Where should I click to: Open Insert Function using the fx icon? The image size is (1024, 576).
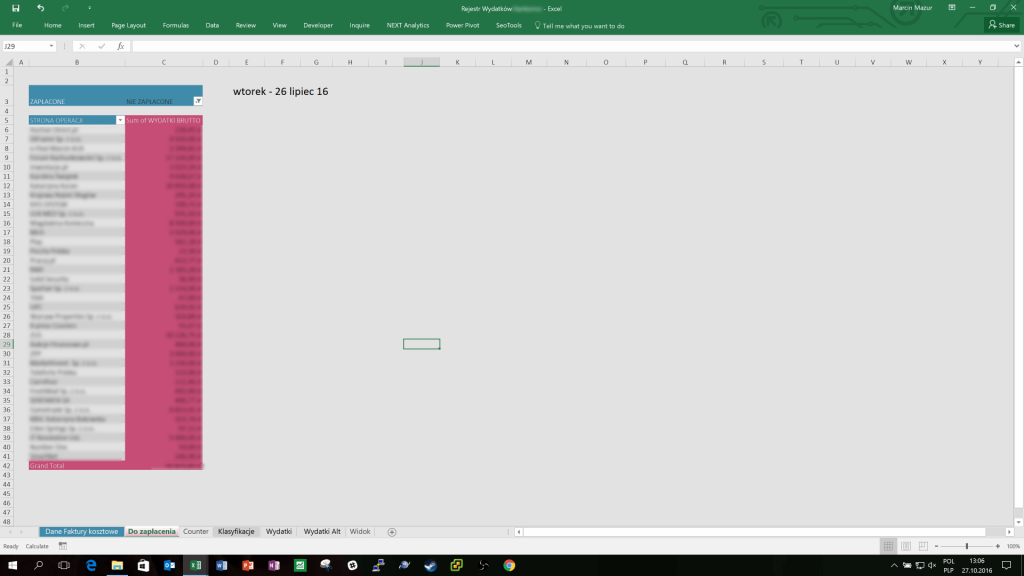[x=120, y=46]
